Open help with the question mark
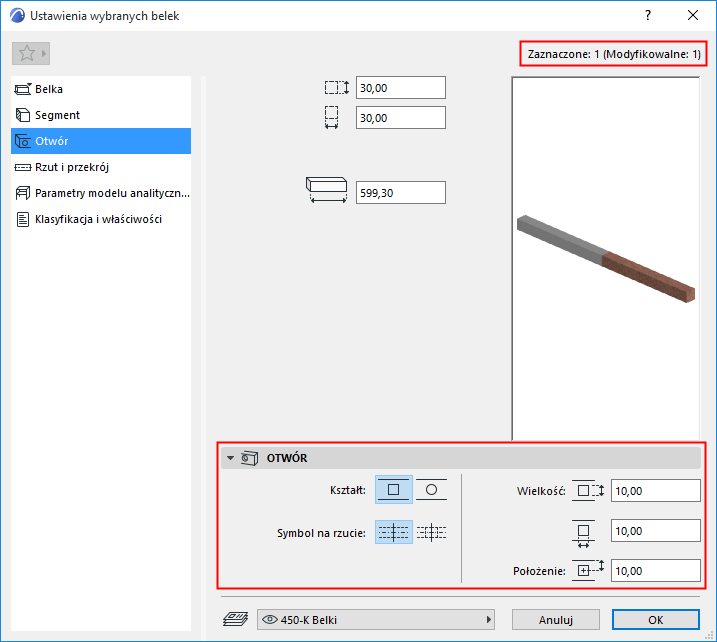Viewport: 717px width, 642px height. [648, 16]
